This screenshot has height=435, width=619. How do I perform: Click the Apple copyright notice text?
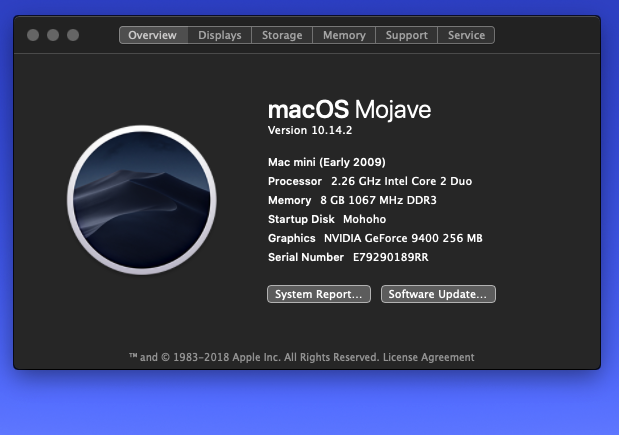pos(254,357)
